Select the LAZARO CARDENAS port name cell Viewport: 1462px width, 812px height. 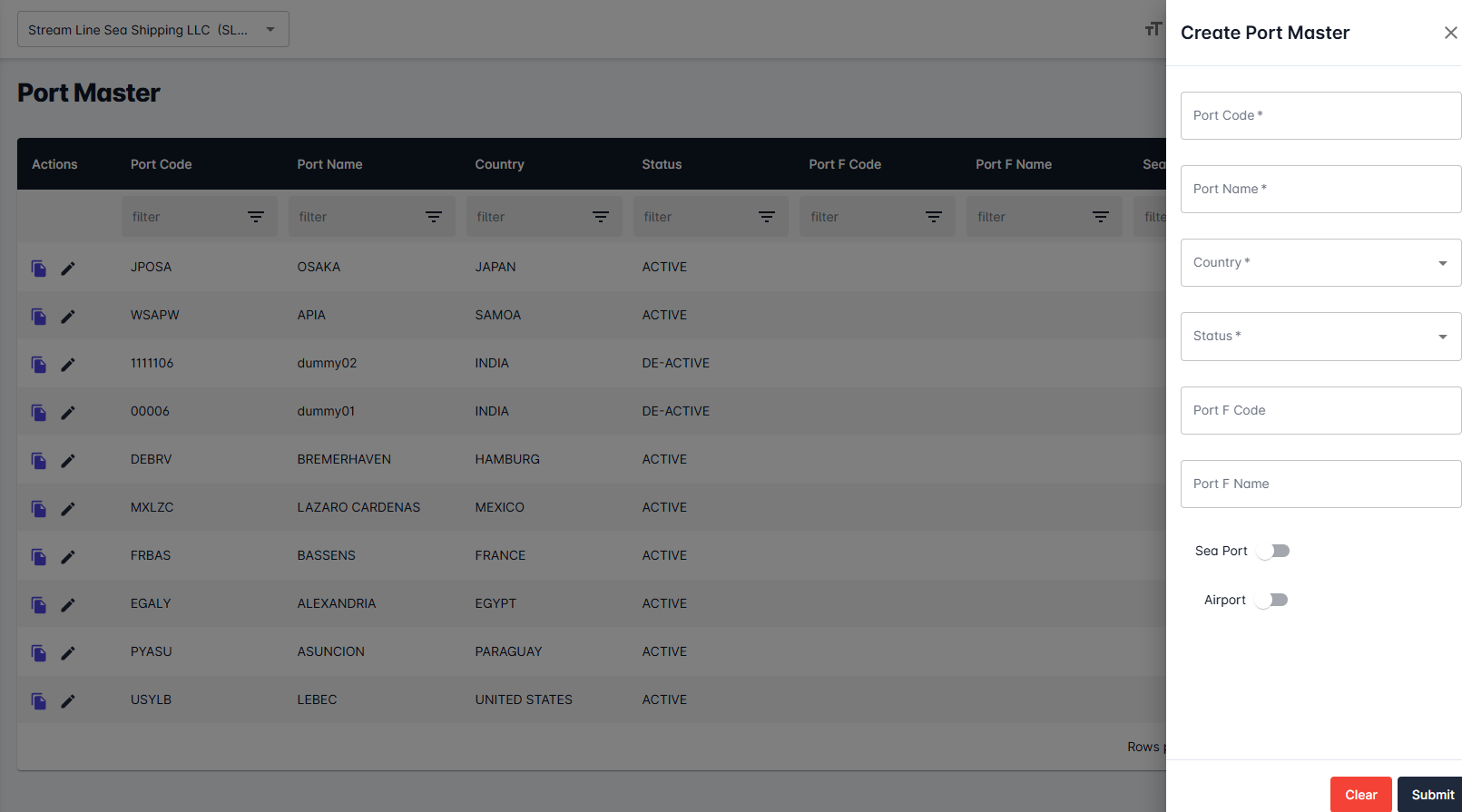[358, 507]
